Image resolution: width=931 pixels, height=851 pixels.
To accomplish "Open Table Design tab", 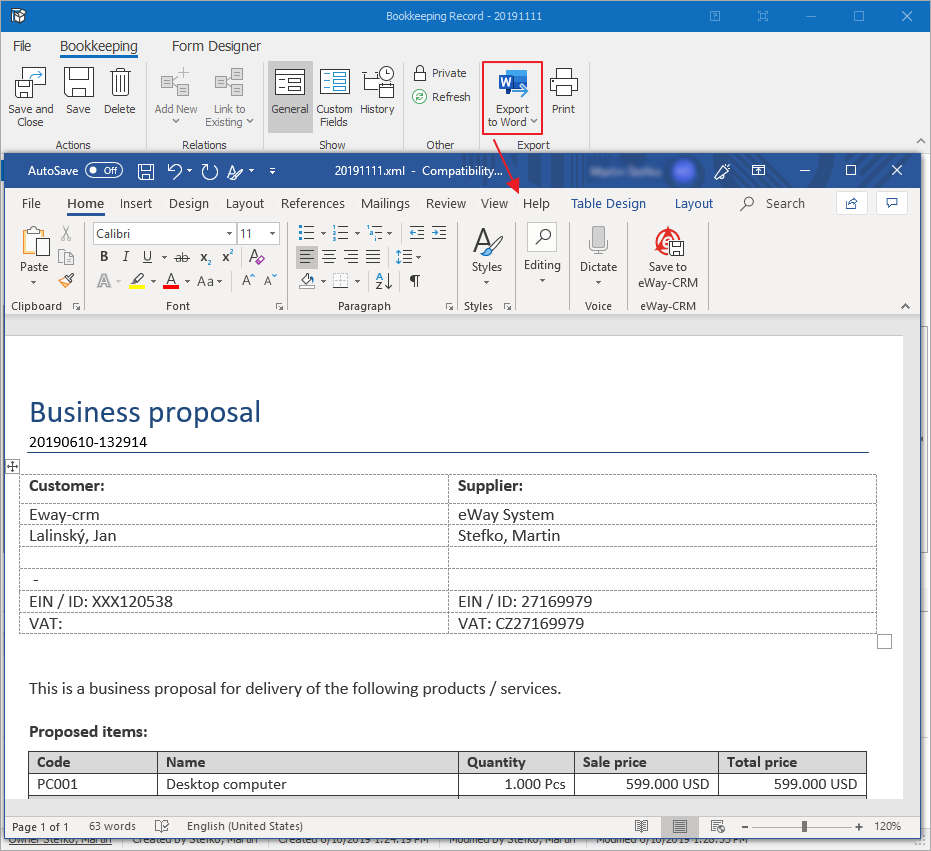I will (608, 204).
